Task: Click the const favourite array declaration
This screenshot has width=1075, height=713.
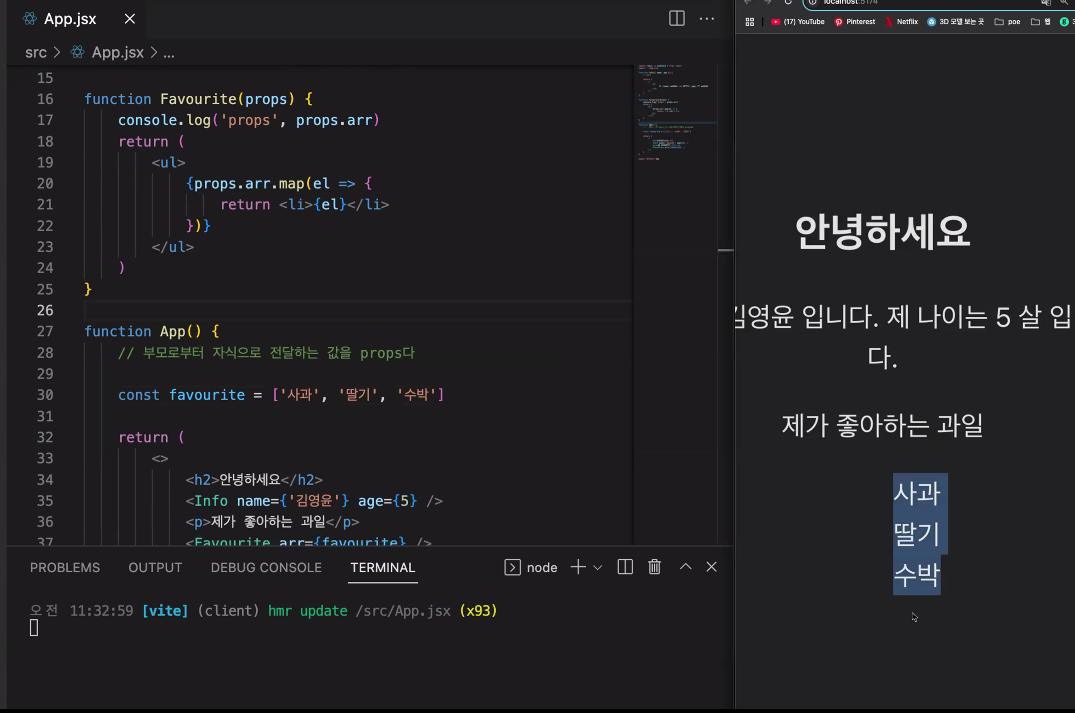Action: point(281,395)
